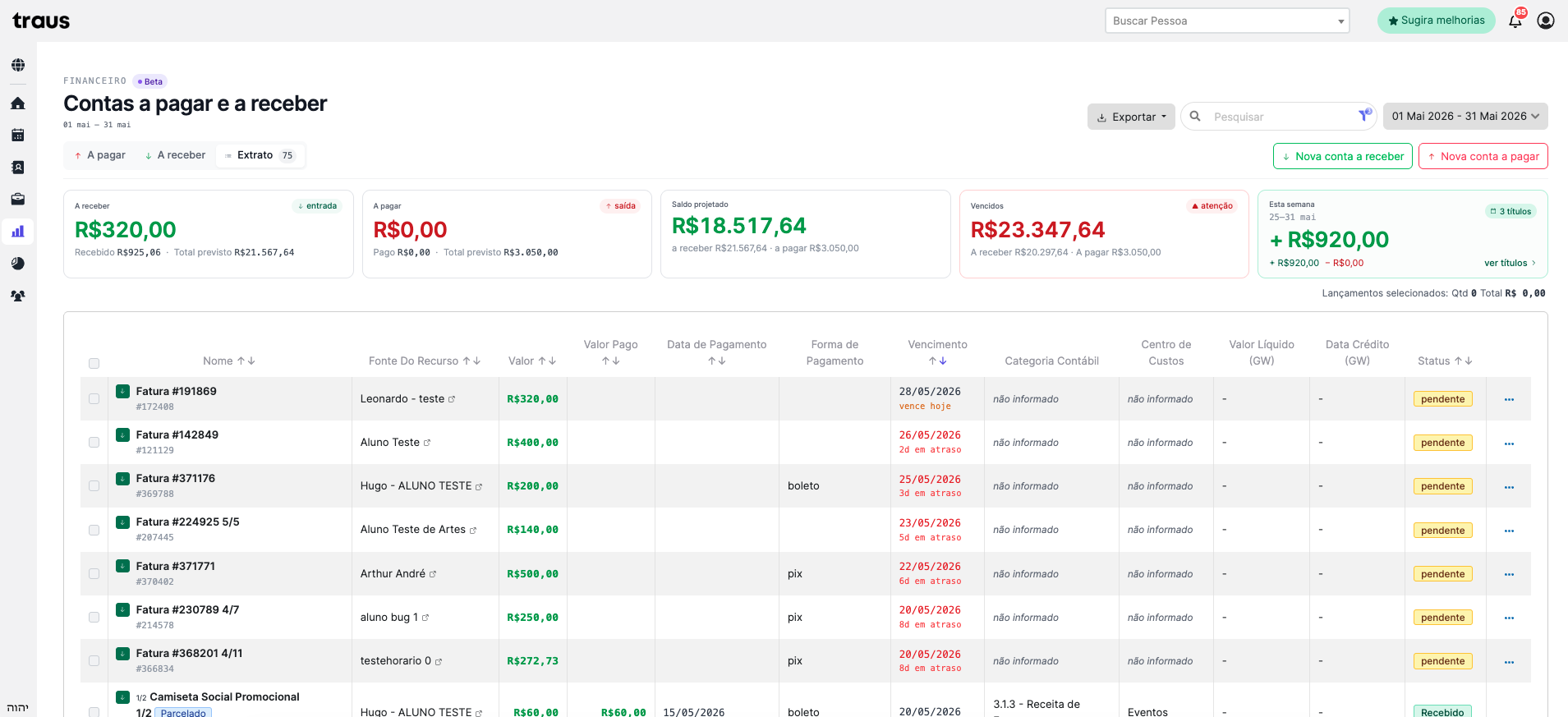The width and height of the screenshot is (1568, 717).
Task: Click the 3 títulos badge
Action: pos(1511,211)
